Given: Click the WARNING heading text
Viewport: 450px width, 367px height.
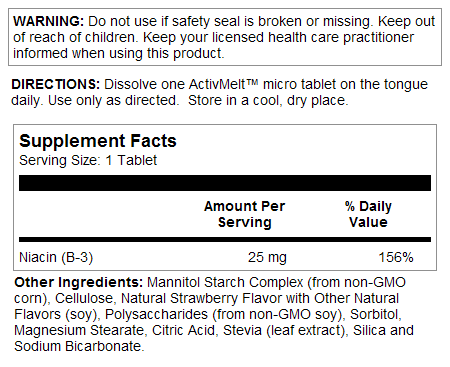Looking at the screenshot, I should click(49, 21).
